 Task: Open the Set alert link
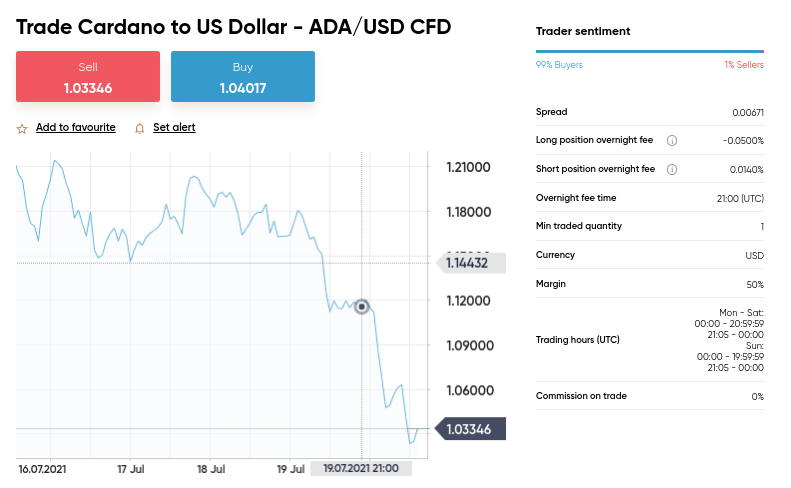[x=174, y=127]
